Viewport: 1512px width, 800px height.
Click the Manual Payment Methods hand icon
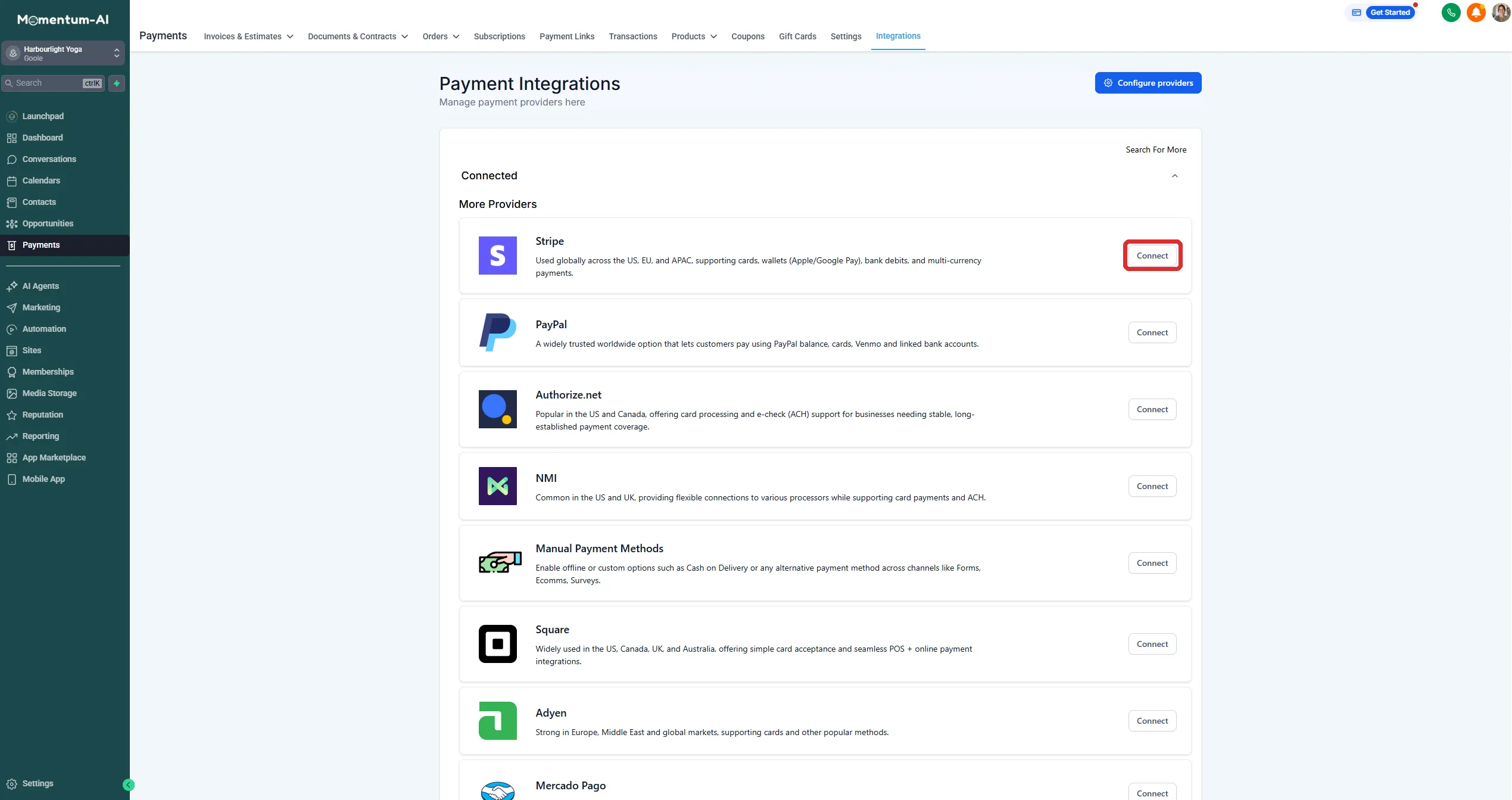pos(500,562)
